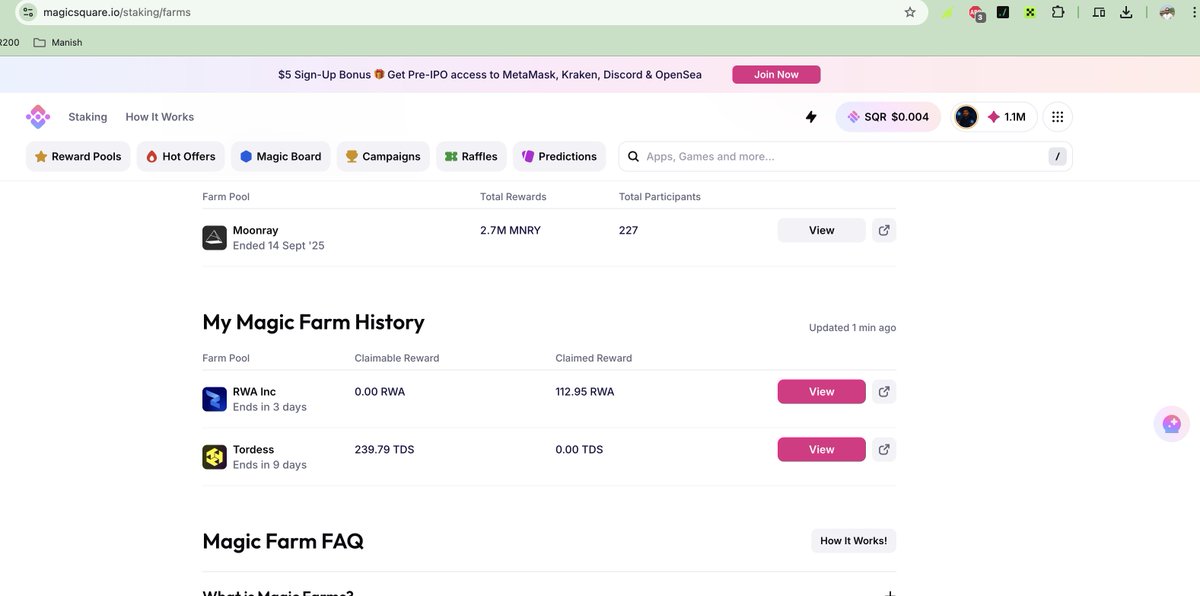1200x596 pixels.
Task: Click the '0.00 TDS' claimed reward value
Action: [x=579, y=450]
